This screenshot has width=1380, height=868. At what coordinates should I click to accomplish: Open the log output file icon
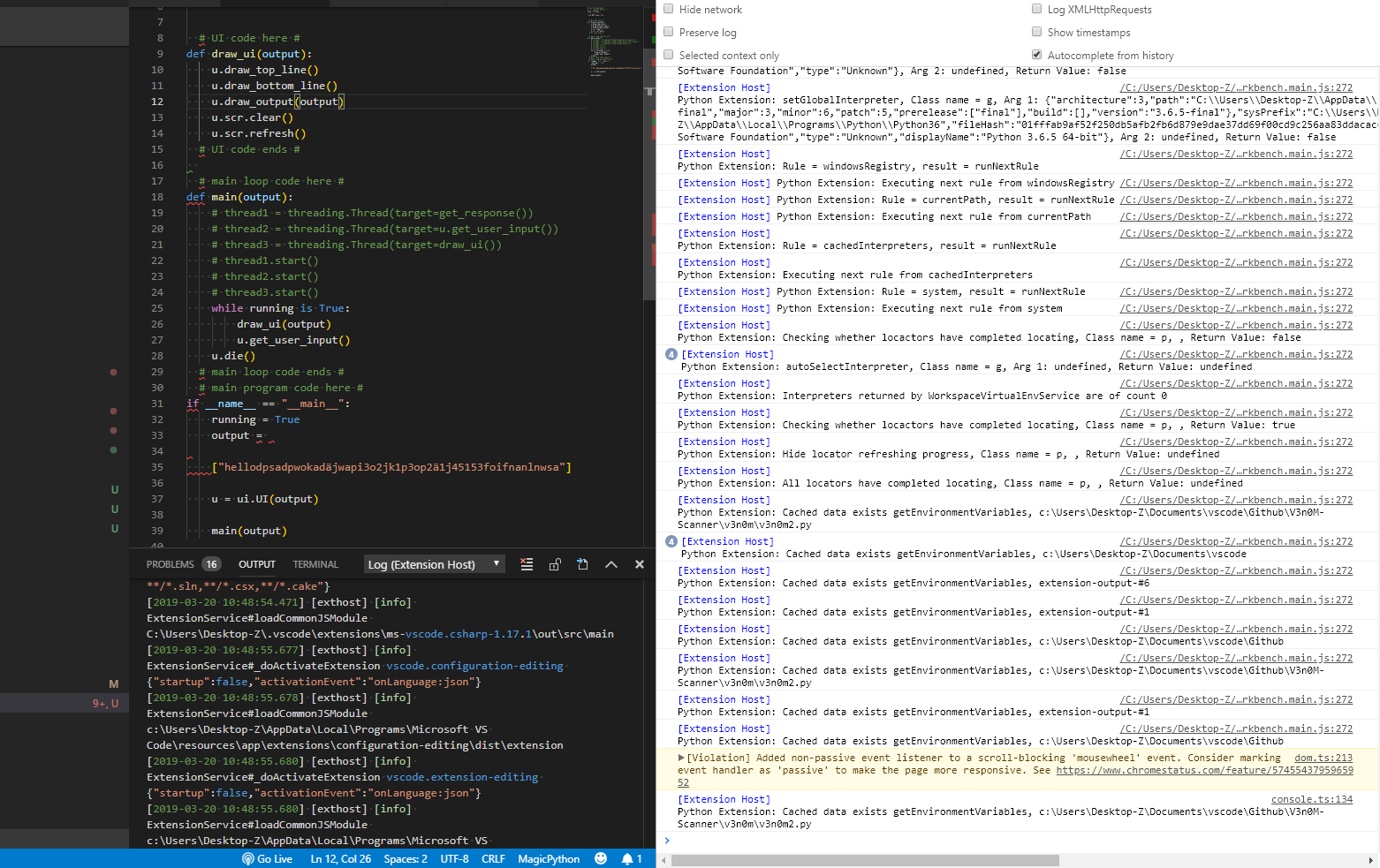582,564
